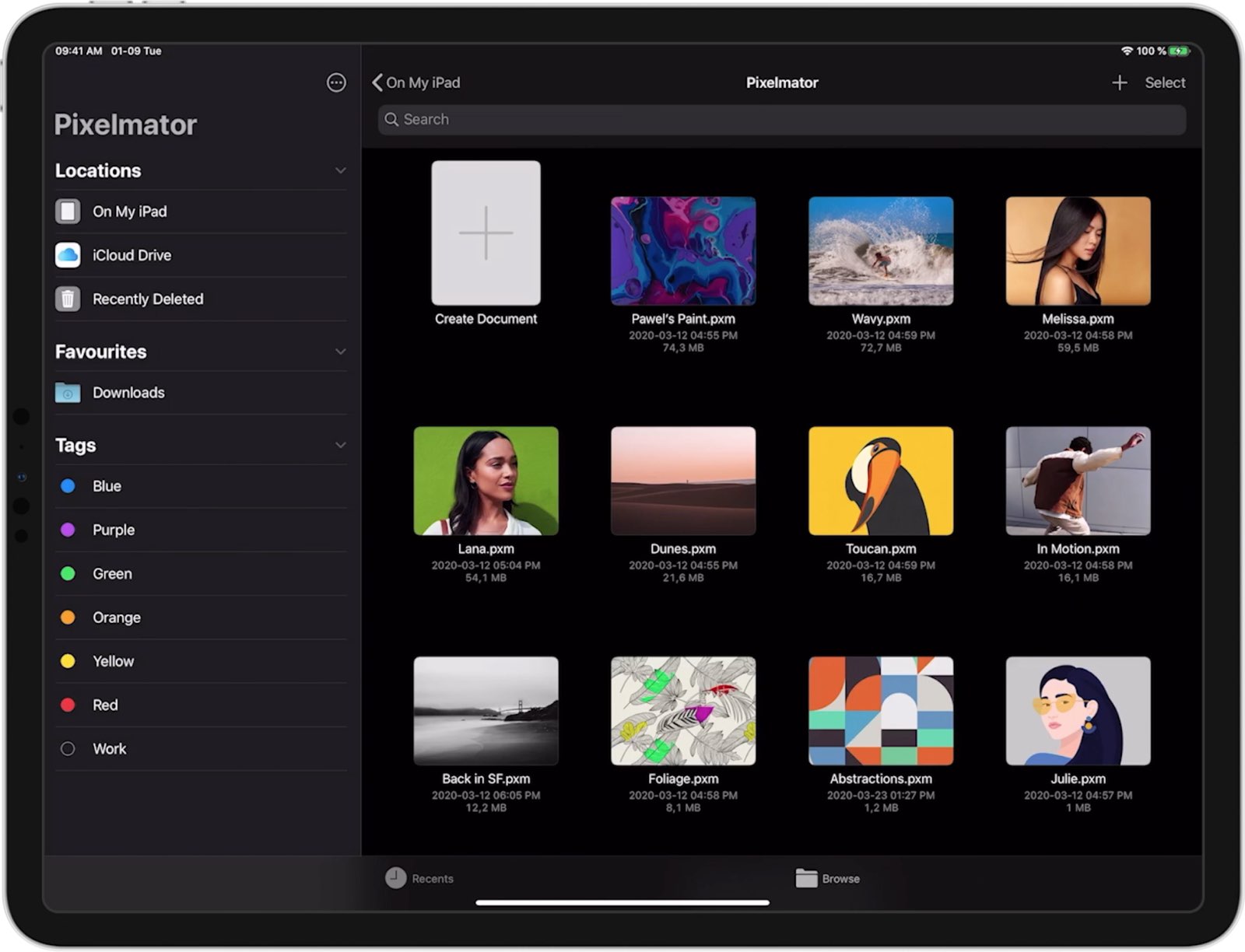Click the Foliage.pxm file name
Image resolution: width=1245 pixels, height=952 pixels.
683,779
